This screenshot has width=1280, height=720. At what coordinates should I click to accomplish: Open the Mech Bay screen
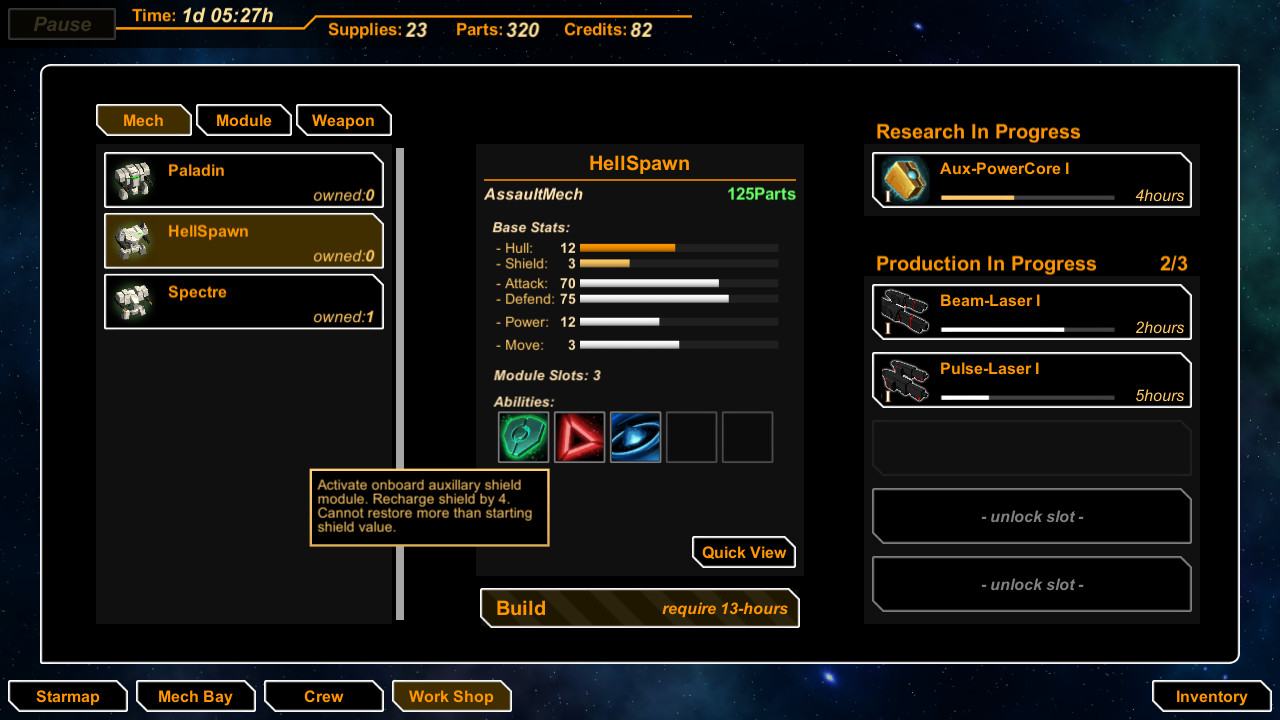click(x=195, y=696)
